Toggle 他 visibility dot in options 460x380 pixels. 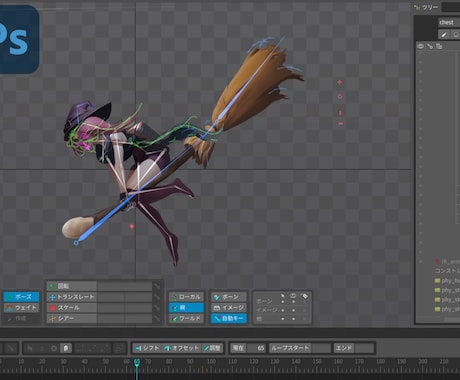point(293,319)
